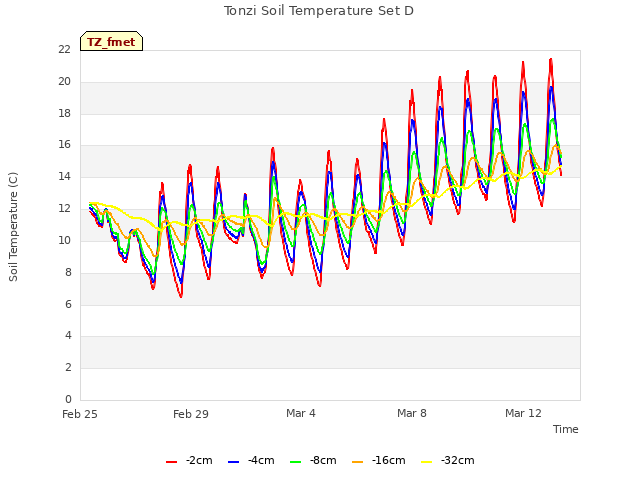
Task: Click the red -2cm legend swatch
Action: tap(171, 462)
